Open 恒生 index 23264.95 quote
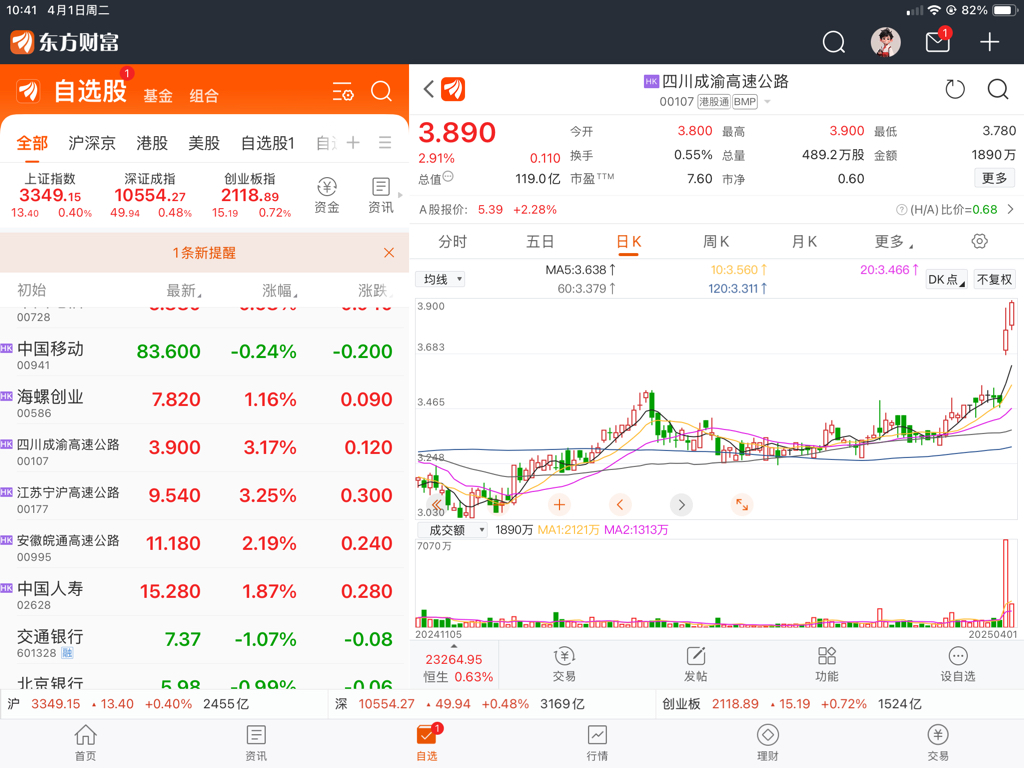 tap(454, 667)
